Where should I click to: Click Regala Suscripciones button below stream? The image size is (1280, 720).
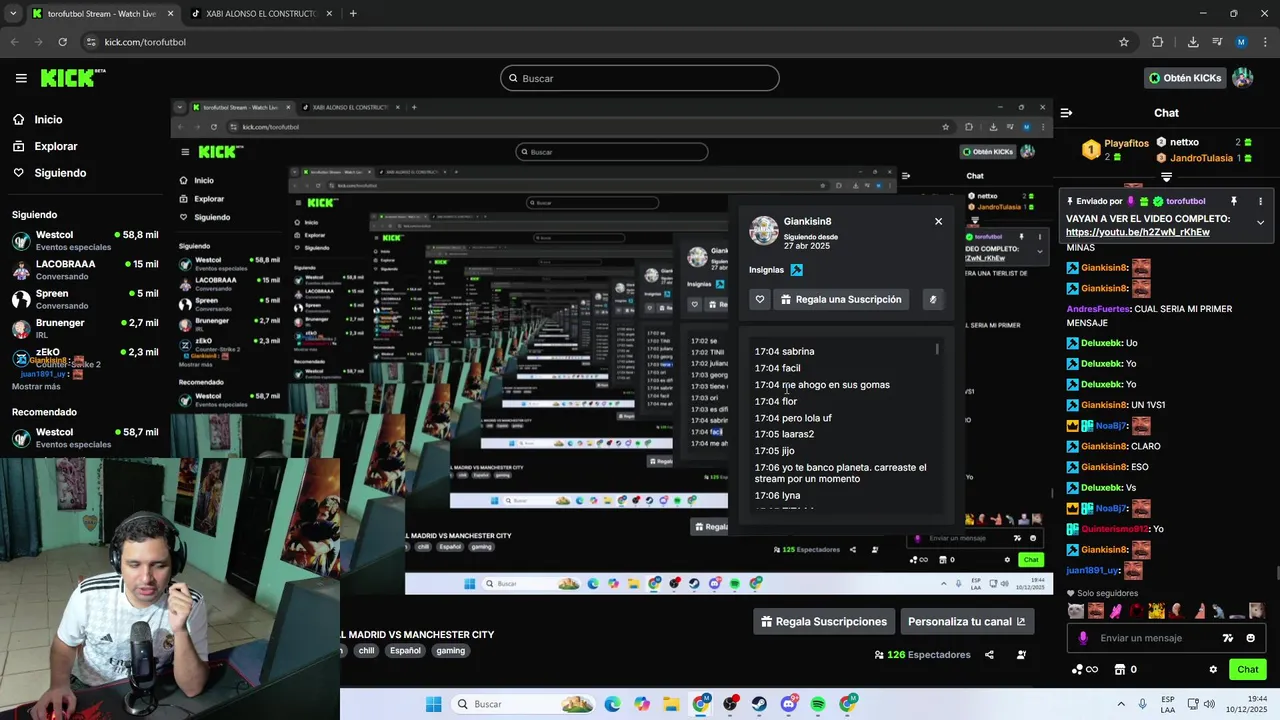pos(823,621)
